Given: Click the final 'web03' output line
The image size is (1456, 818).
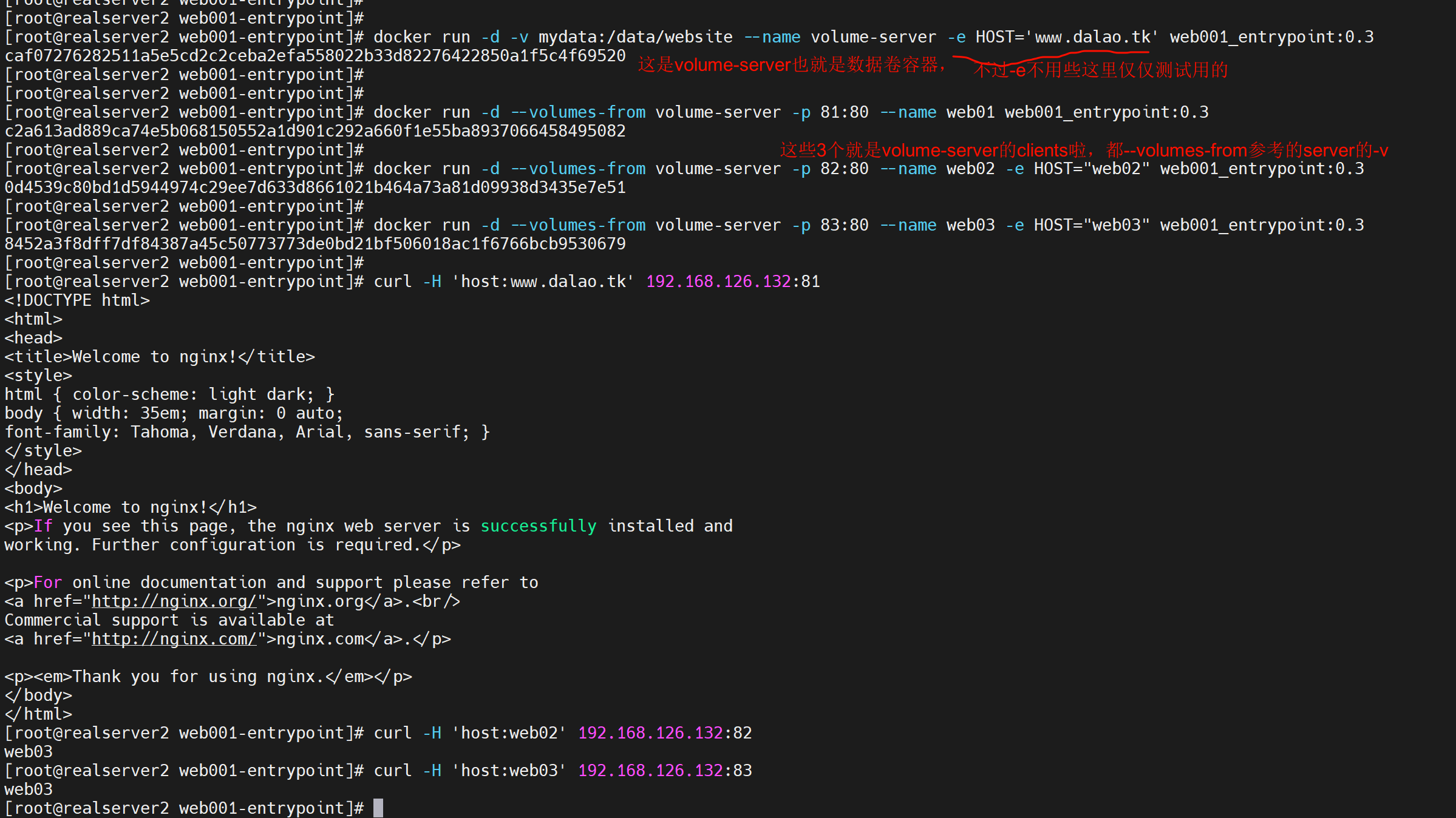Looking at the screenshot, I should 29,789.
